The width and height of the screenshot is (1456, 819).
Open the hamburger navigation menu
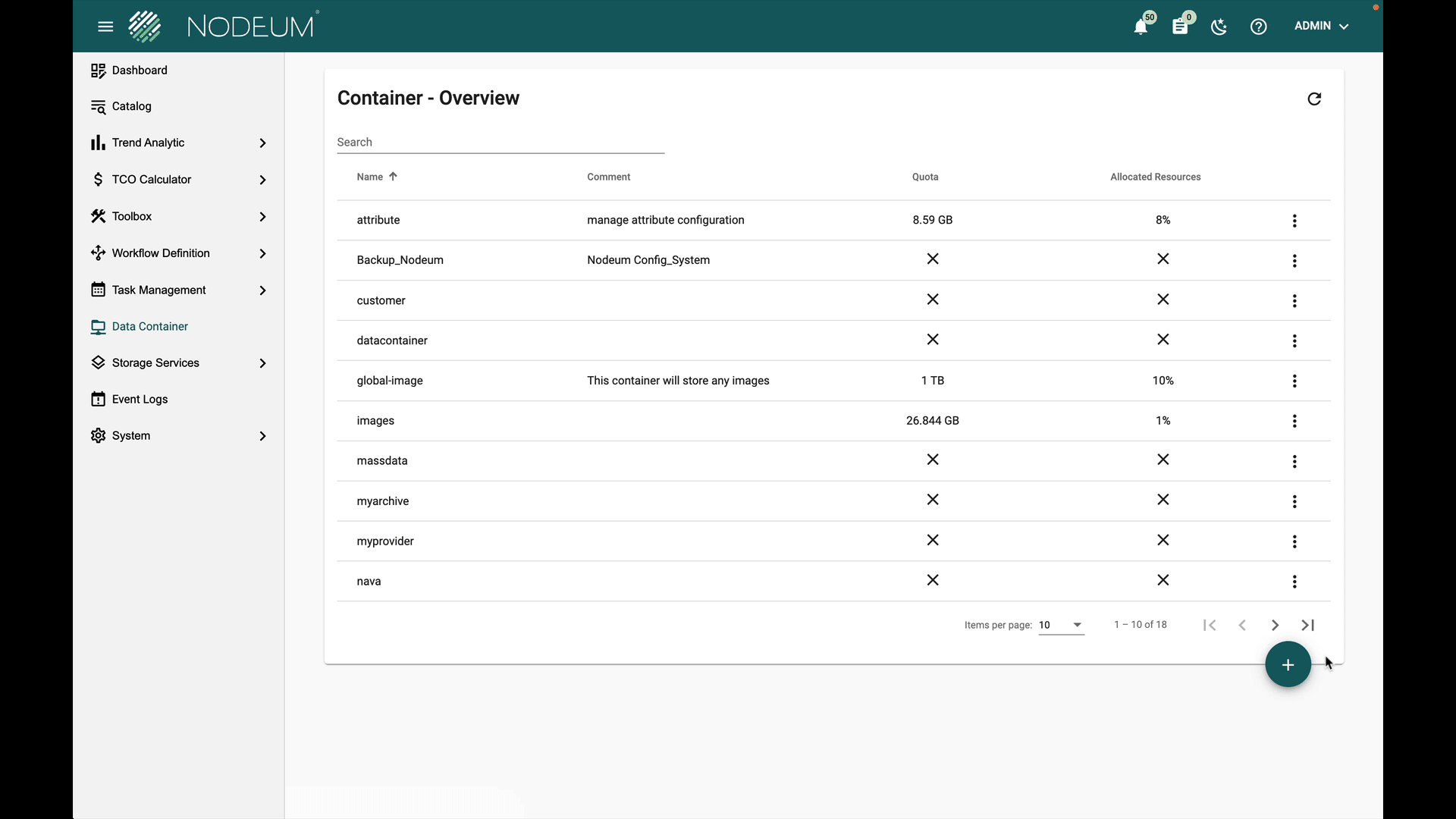click(x=105, y=27)
